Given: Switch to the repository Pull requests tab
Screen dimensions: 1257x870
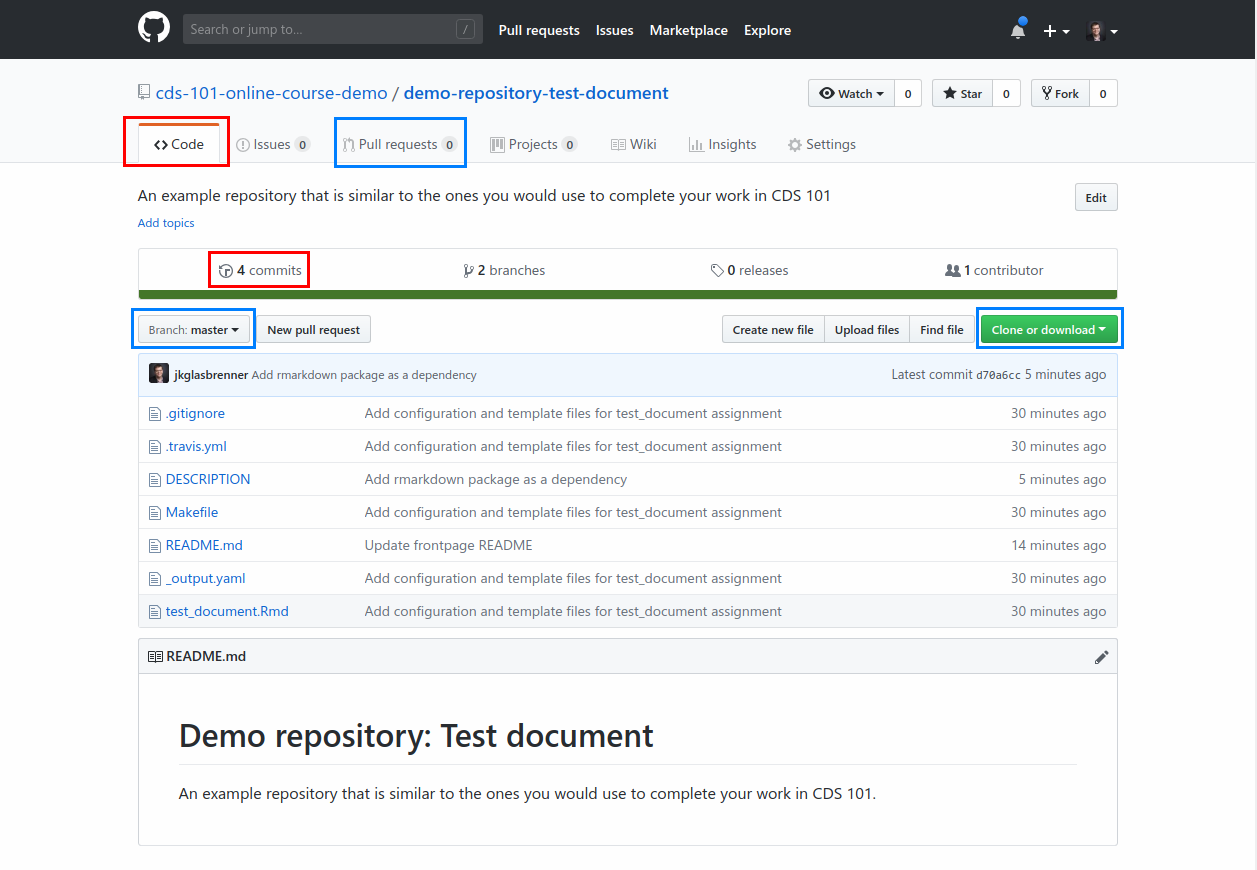Looking at the screenshot, I should coord(399,144).
